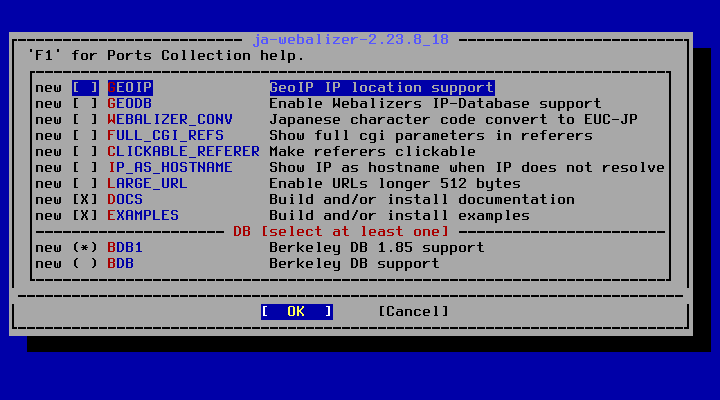The height and width of the screenshot is (400, 720).
Task: Click the GEODB option name
Action: [130, 103]
